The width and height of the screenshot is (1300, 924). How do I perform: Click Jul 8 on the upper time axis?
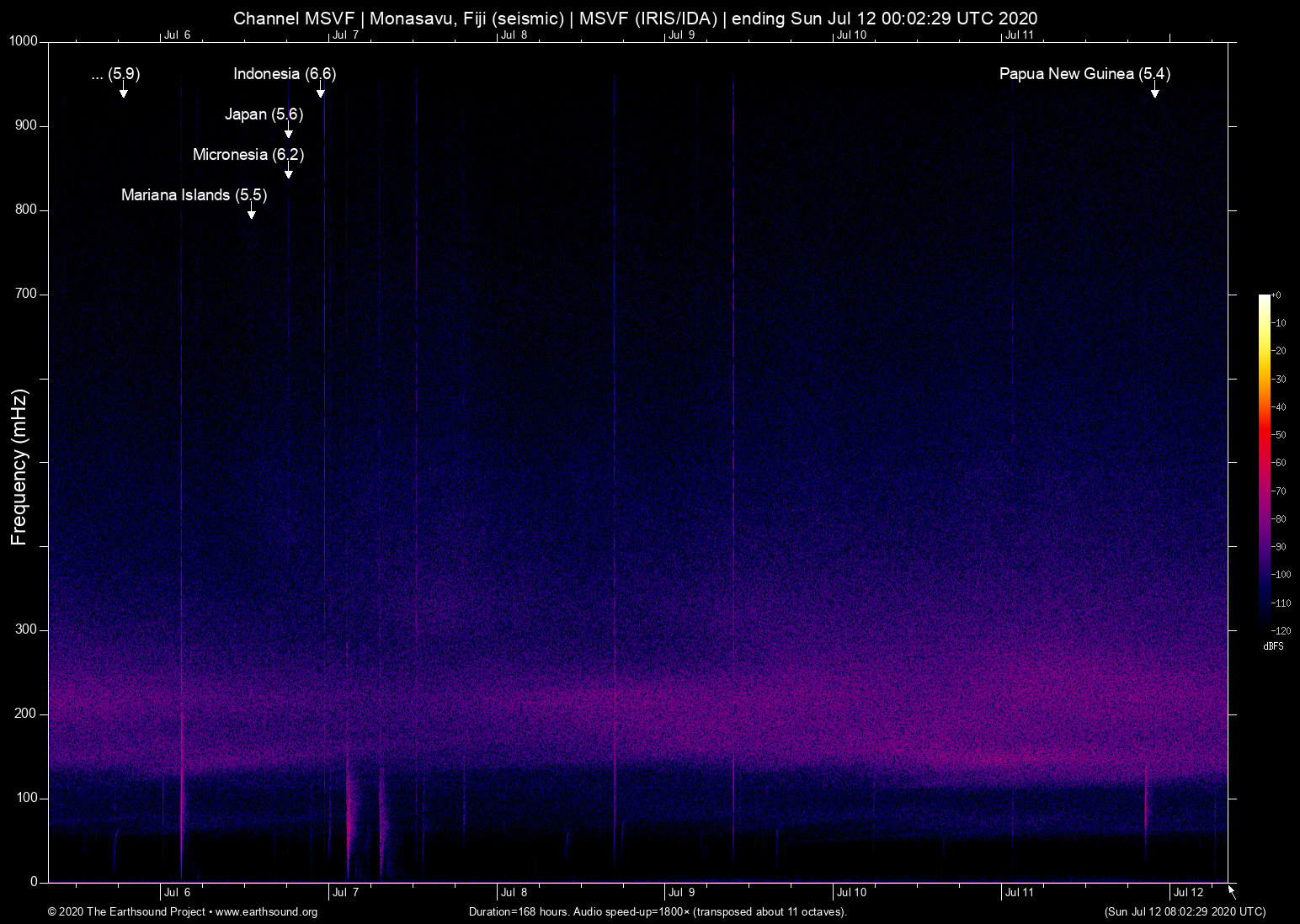tap(514, 35)
